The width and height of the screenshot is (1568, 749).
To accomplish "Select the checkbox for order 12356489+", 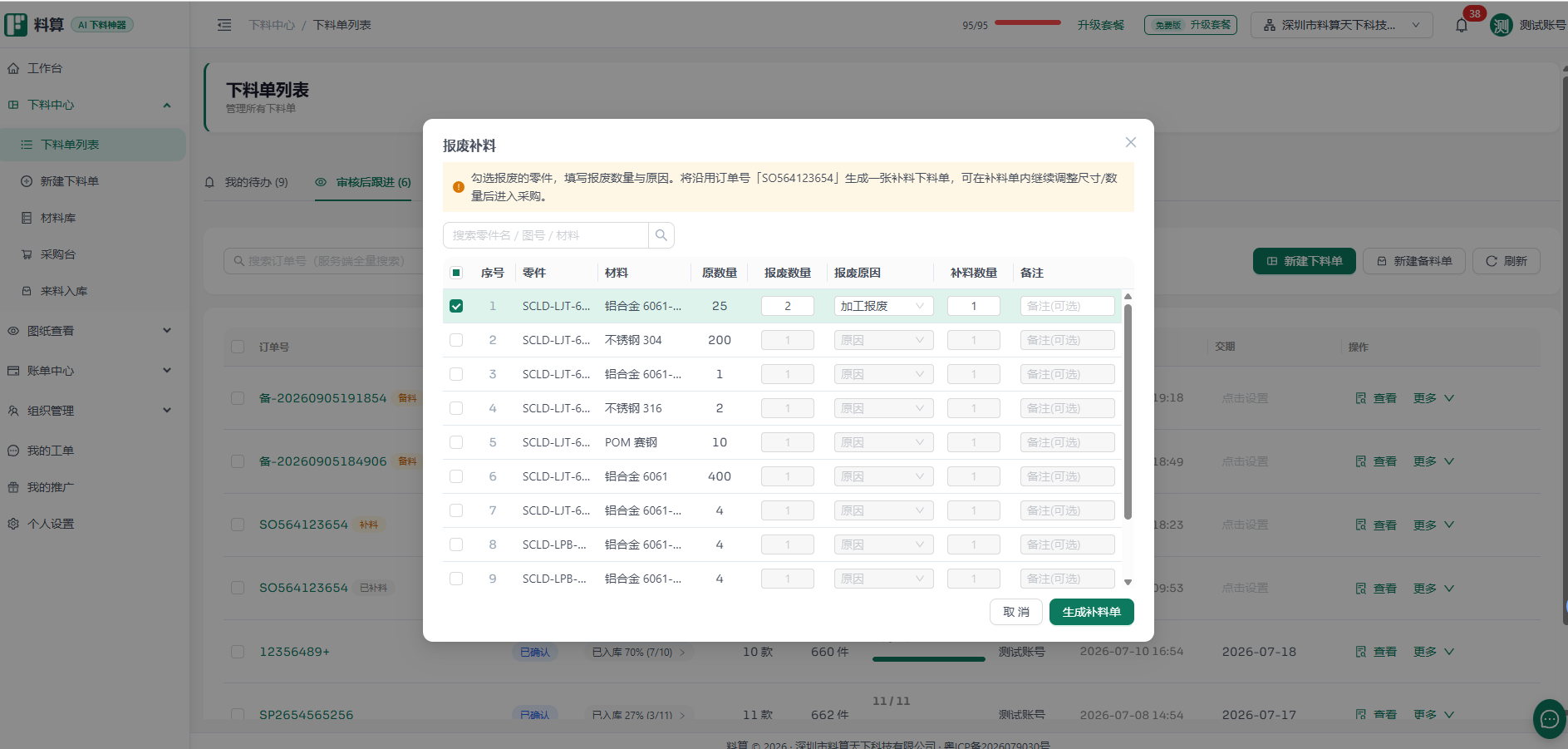I will point(238,652).
